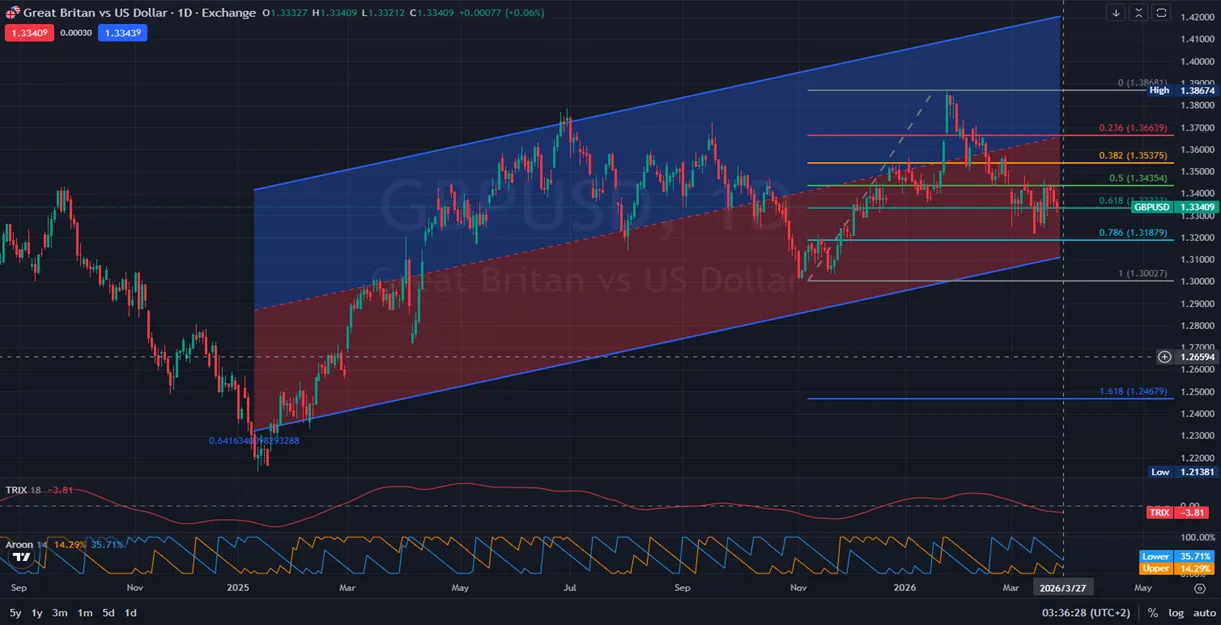This screenshot has width=1221, height=625.
Task: Maximize the chart pane
Action: coord(1161,13)
